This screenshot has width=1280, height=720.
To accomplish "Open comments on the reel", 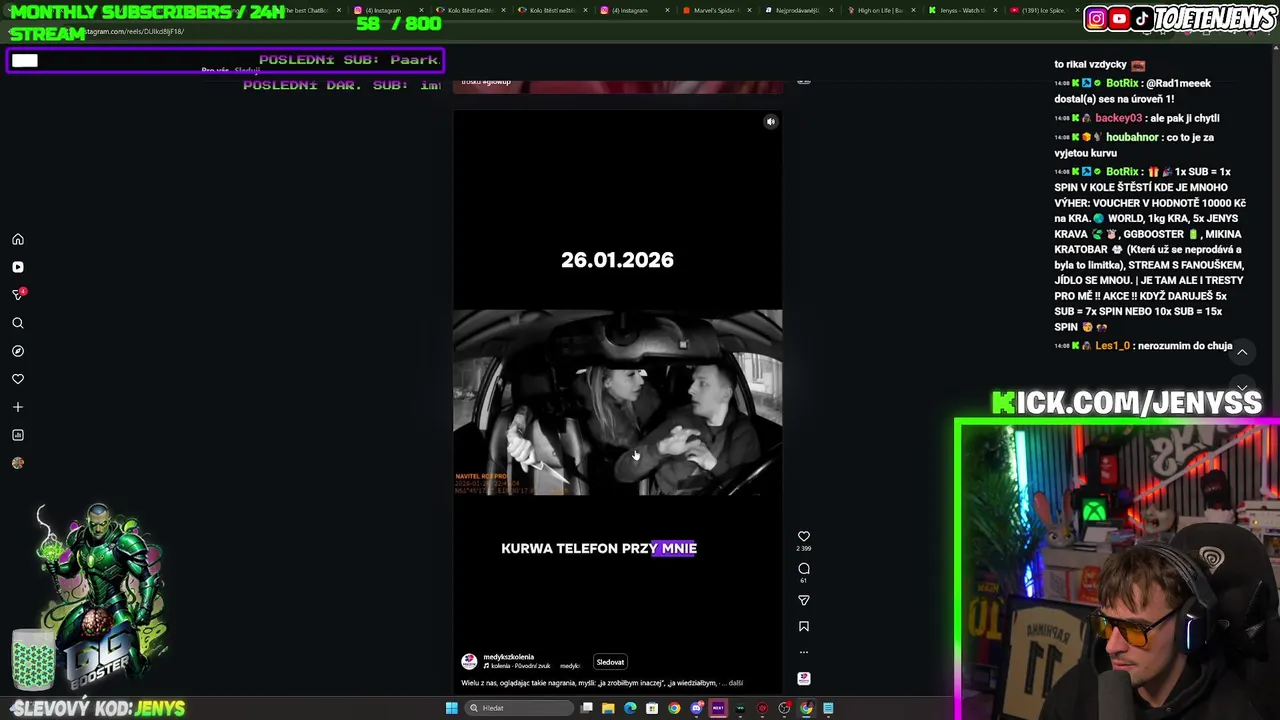I will pyautogui.click(x=804, y=568).
